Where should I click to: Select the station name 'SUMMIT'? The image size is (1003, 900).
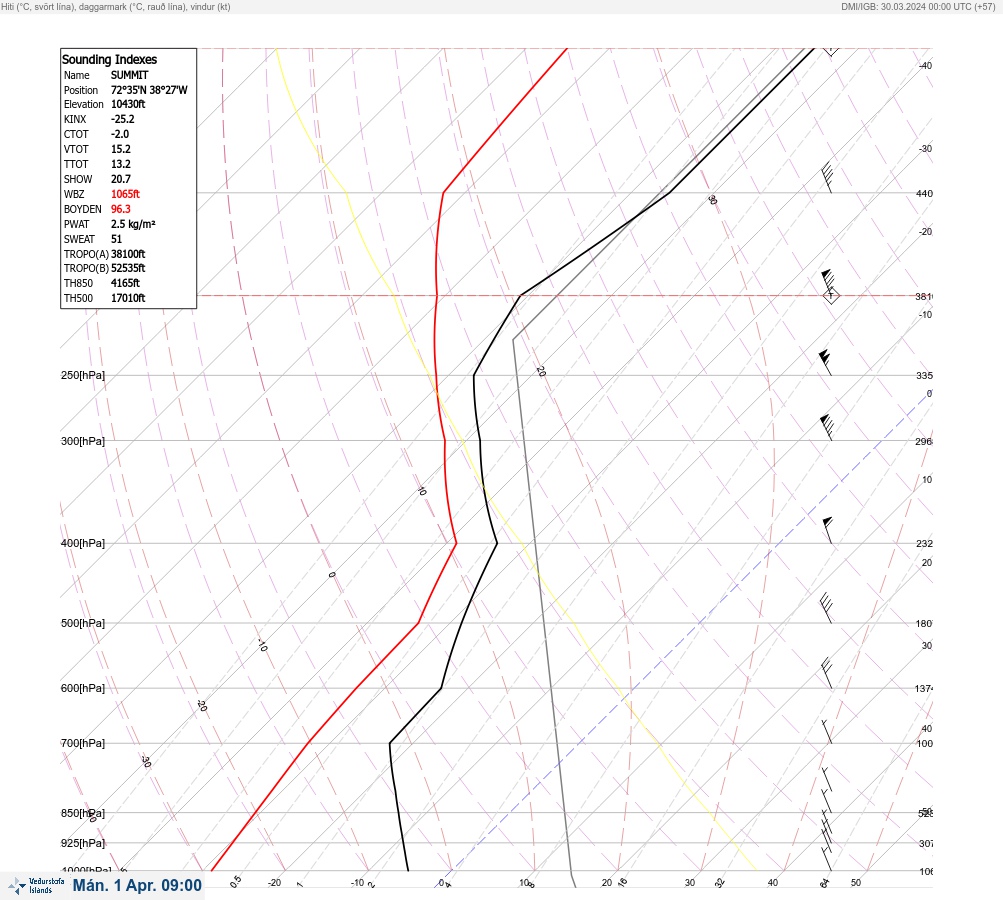coord(130,75)
